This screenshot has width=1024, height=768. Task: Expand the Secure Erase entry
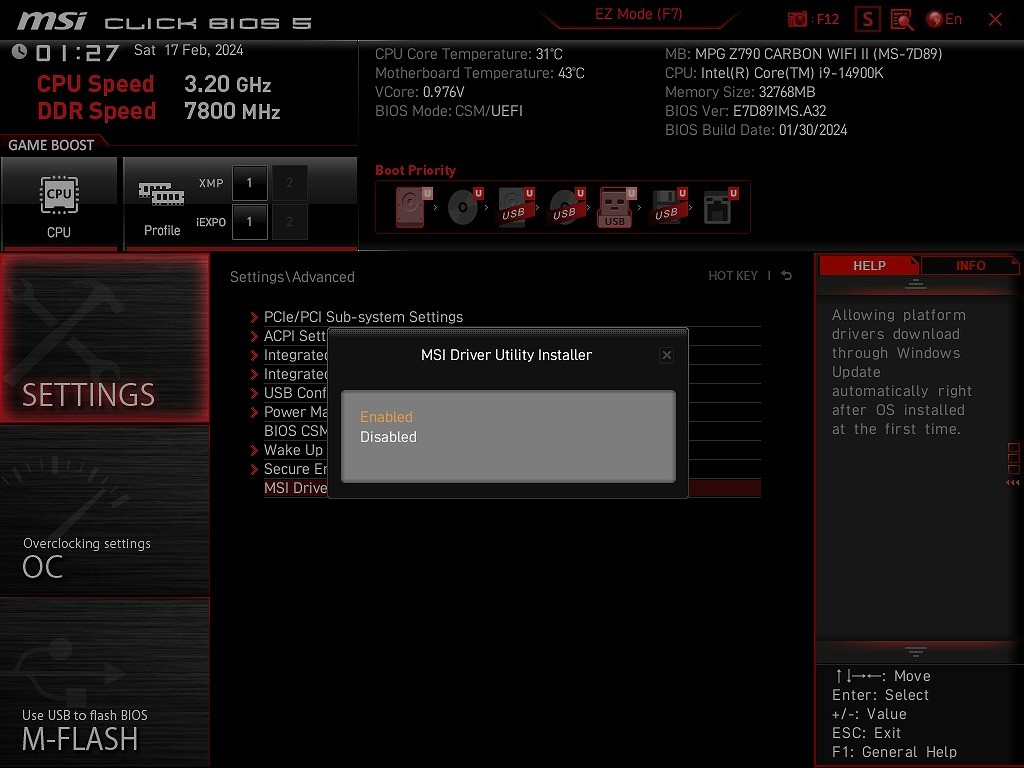288,469
